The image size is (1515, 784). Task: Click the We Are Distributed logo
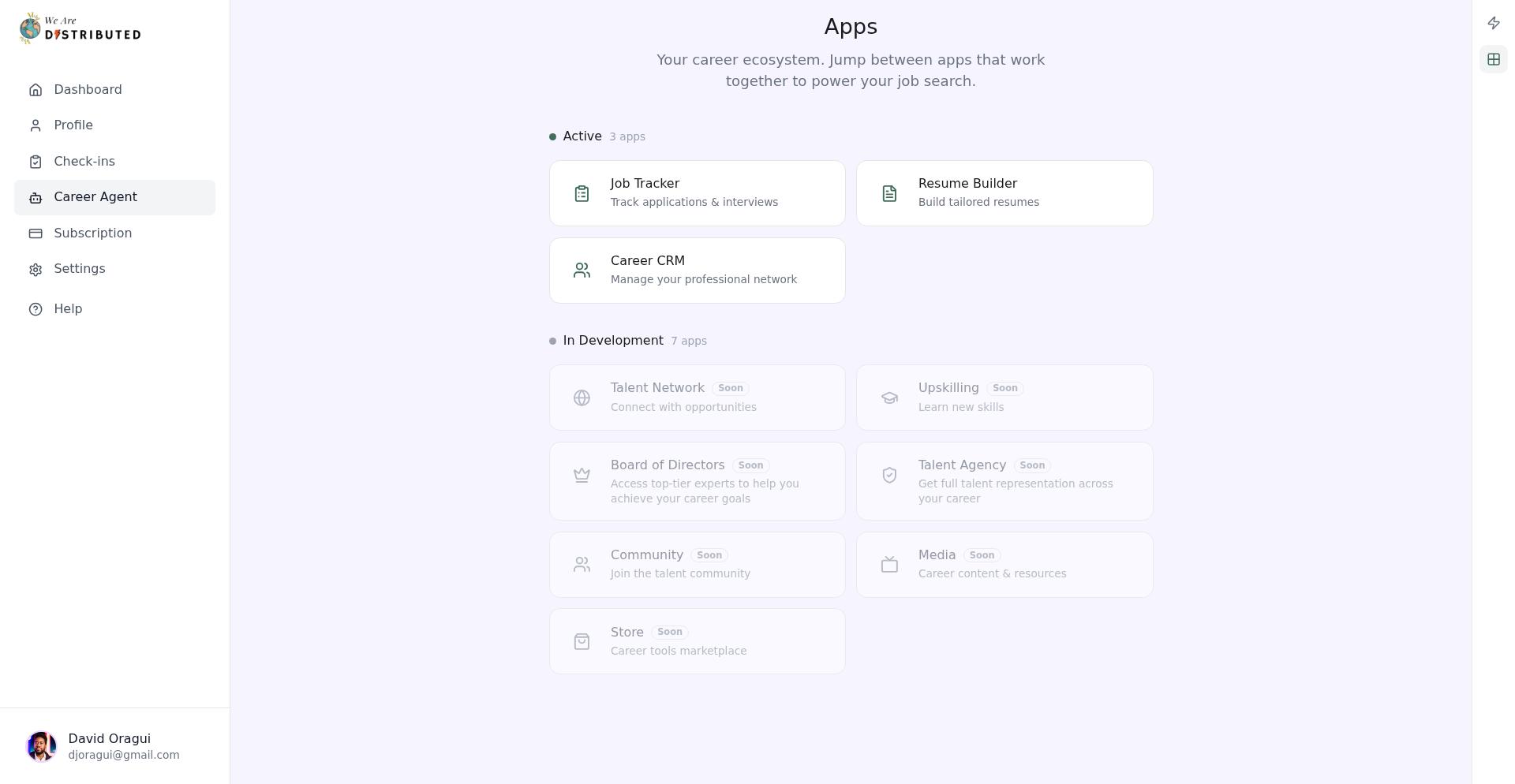click(79, 28)
